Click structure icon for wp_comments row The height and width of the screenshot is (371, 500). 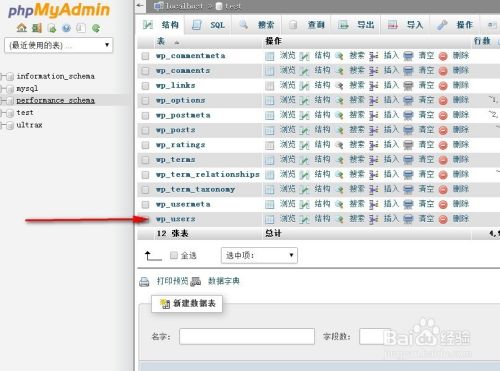coord(304,71)
